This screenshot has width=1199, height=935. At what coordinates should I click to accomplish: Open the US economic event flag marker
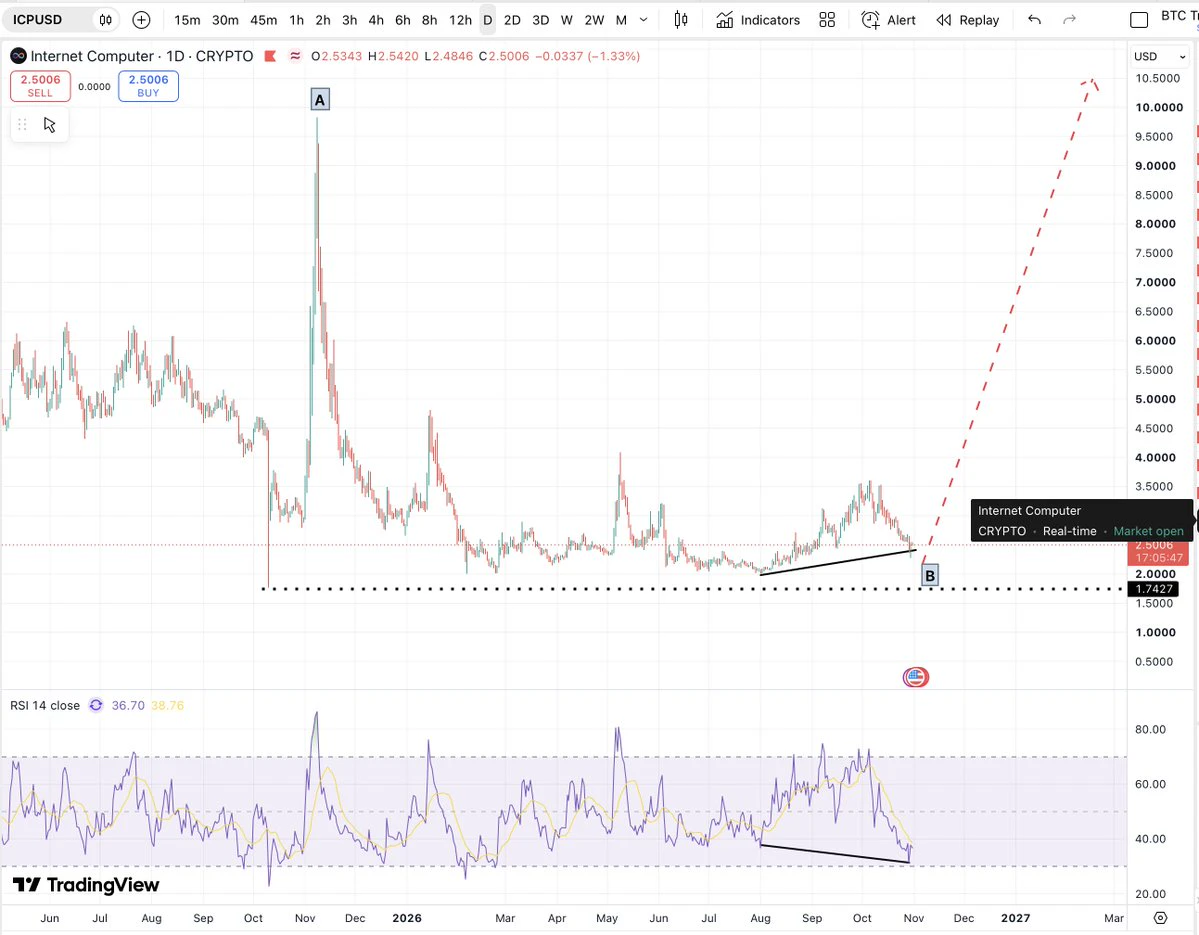(x=915, y=677)
